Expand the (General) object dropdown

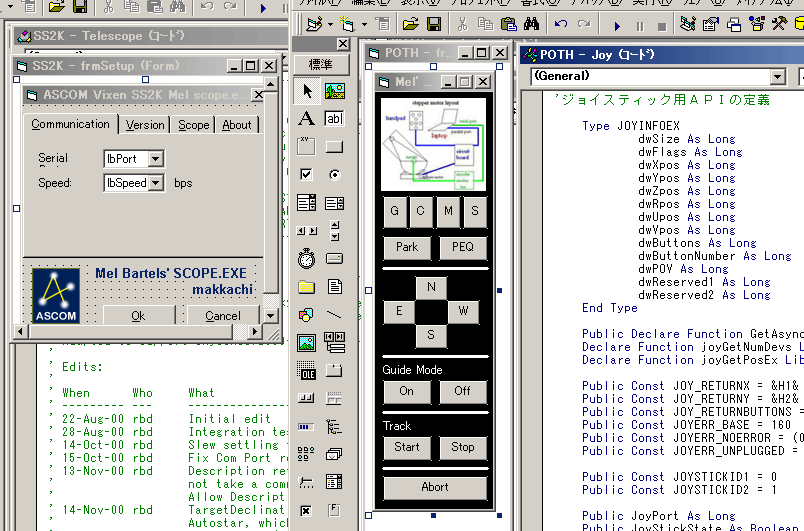(x=778, y=77)
